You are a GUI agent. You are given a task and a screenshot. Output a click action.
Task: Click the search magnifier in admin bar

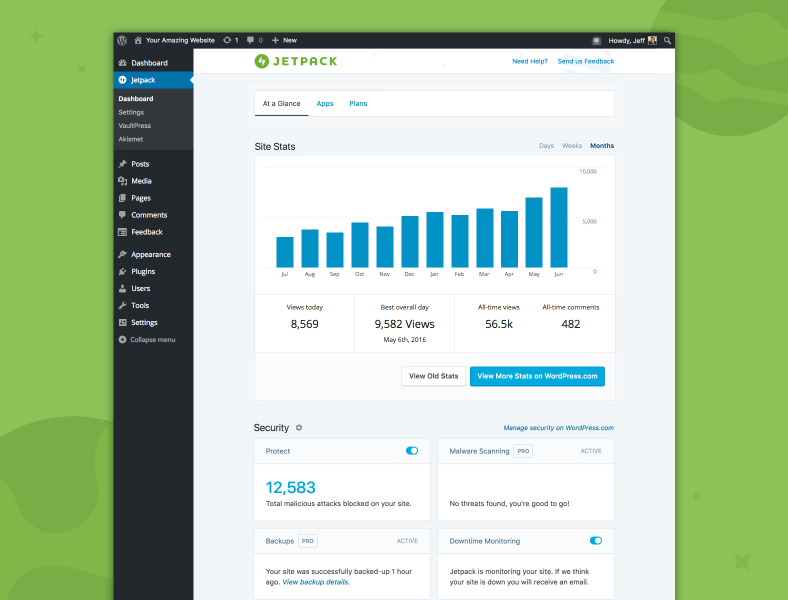coord(667,40)
